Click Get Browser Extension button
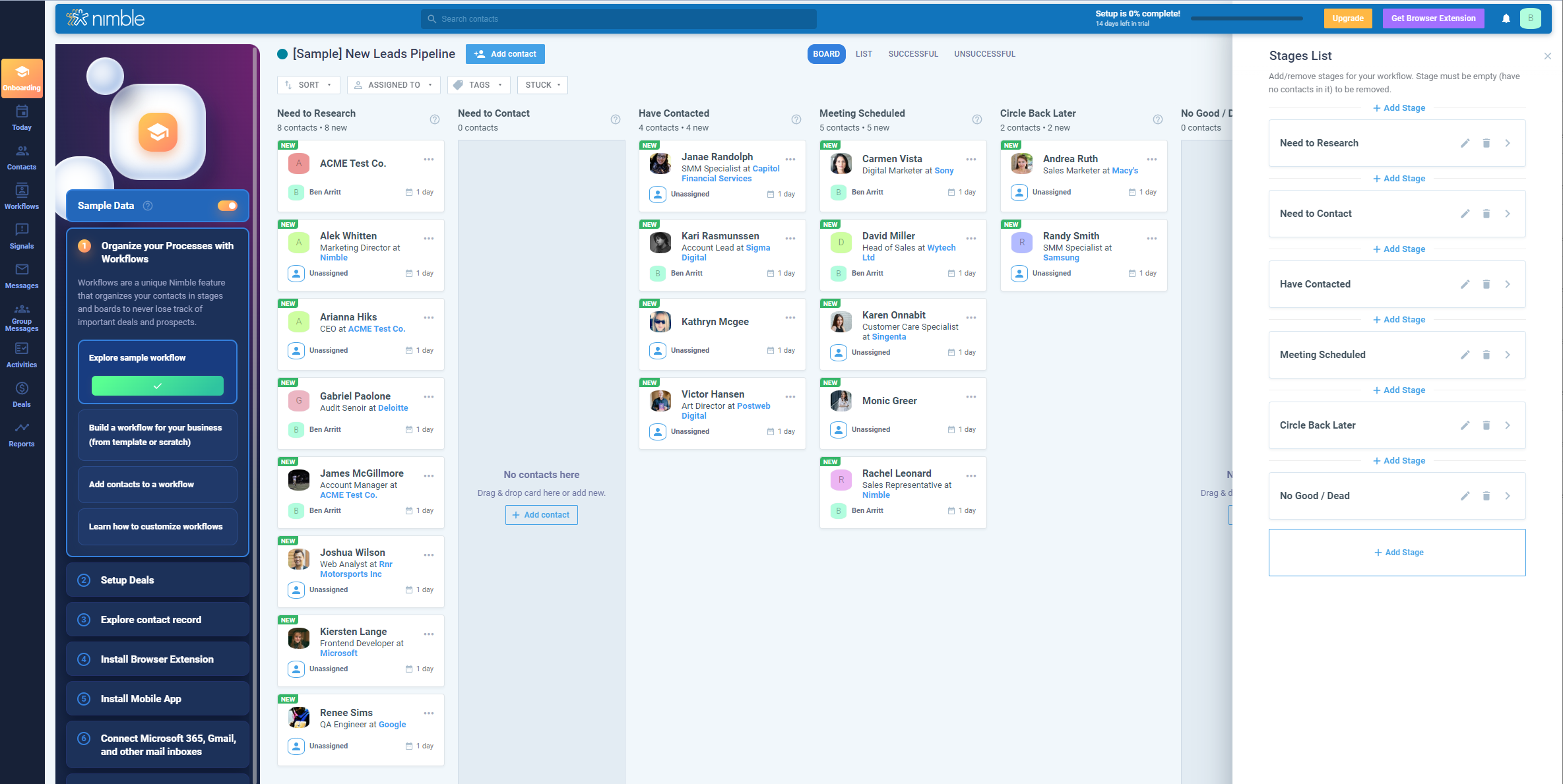Image resolution: width=1563 pixels, height=784 pixels. [x=1433, y=18]
